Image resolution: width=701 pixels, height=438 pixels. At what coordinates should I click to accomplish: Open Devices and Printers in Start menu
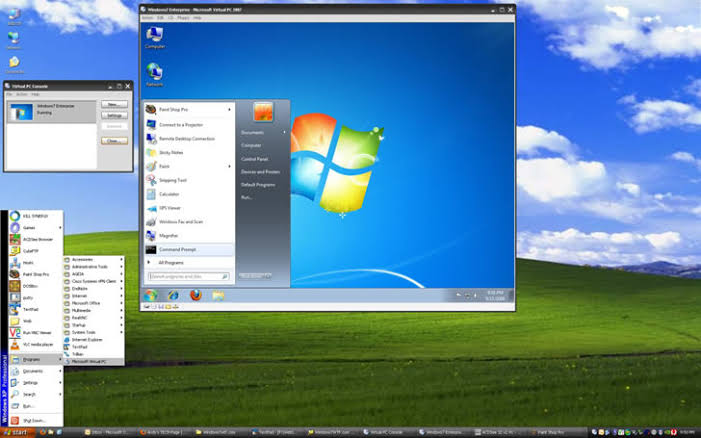tap(260, 172)
